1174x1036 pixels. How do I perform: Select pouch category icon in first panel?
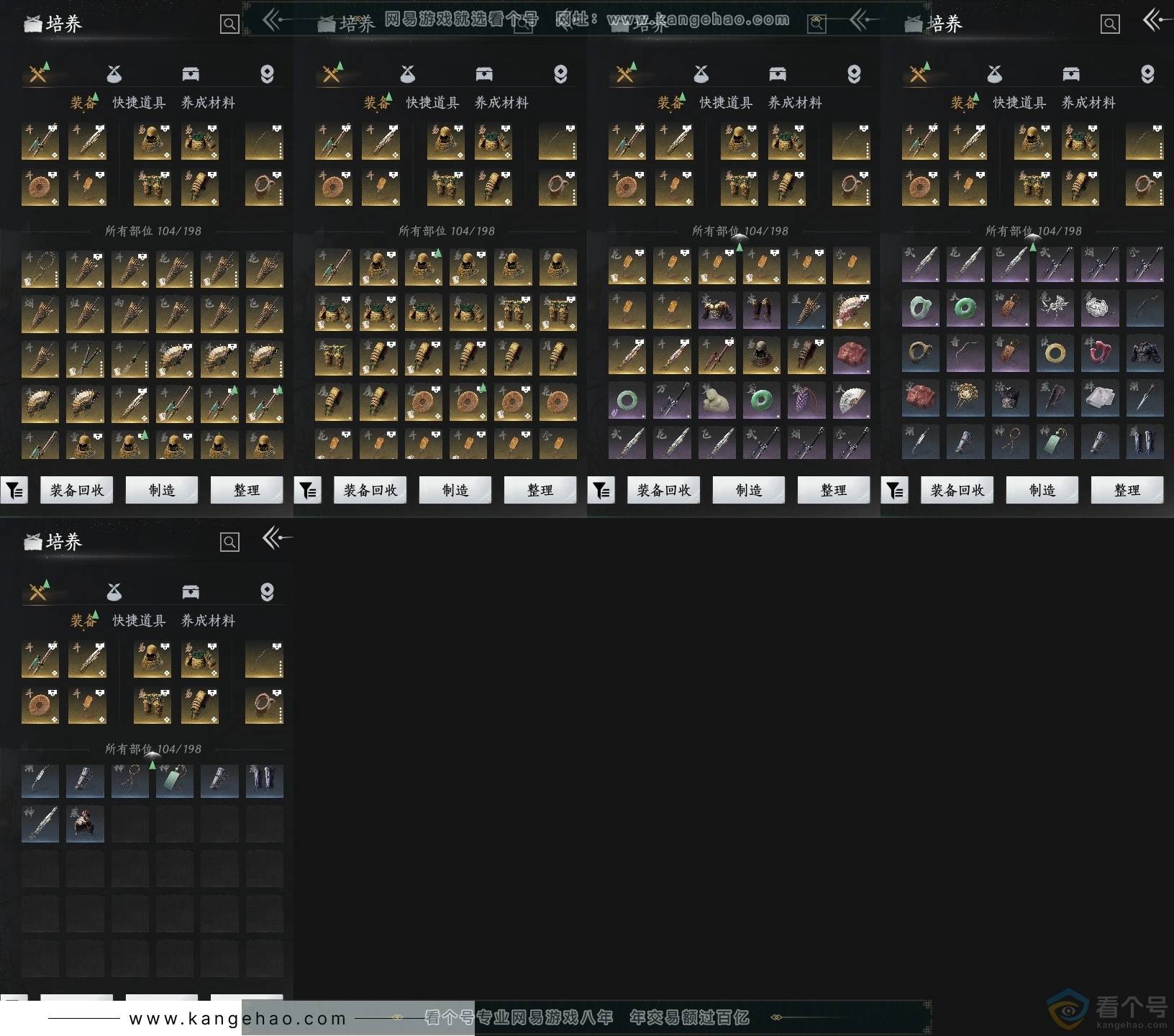pyautogui.click(x=114, y=73)
